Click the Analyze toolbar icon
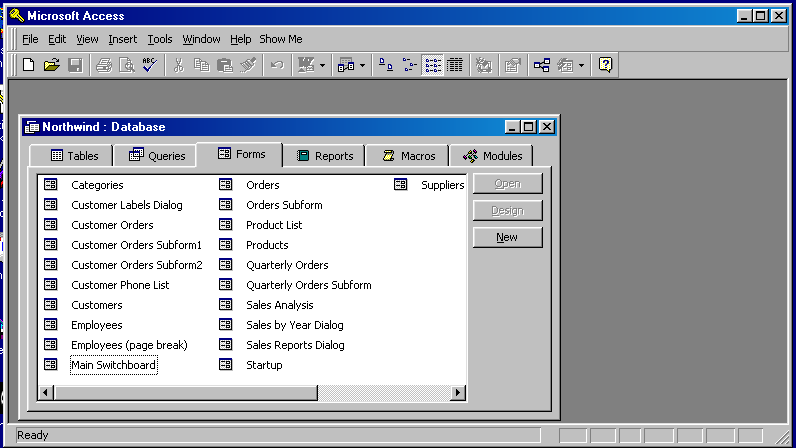The width and height of the screenshot is (796, 448). [x=346, y=65]
